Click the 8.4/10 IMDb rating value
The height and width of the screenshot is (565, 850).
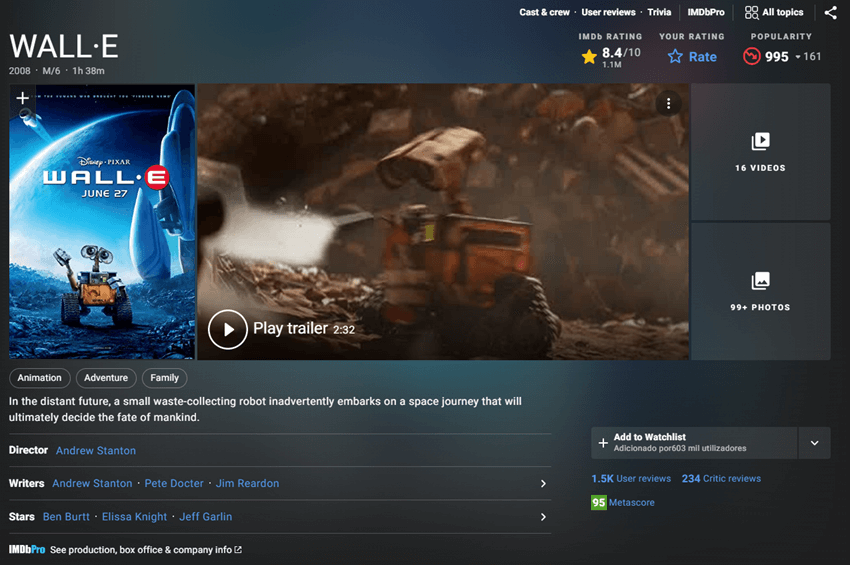click(x=621, y=53)
